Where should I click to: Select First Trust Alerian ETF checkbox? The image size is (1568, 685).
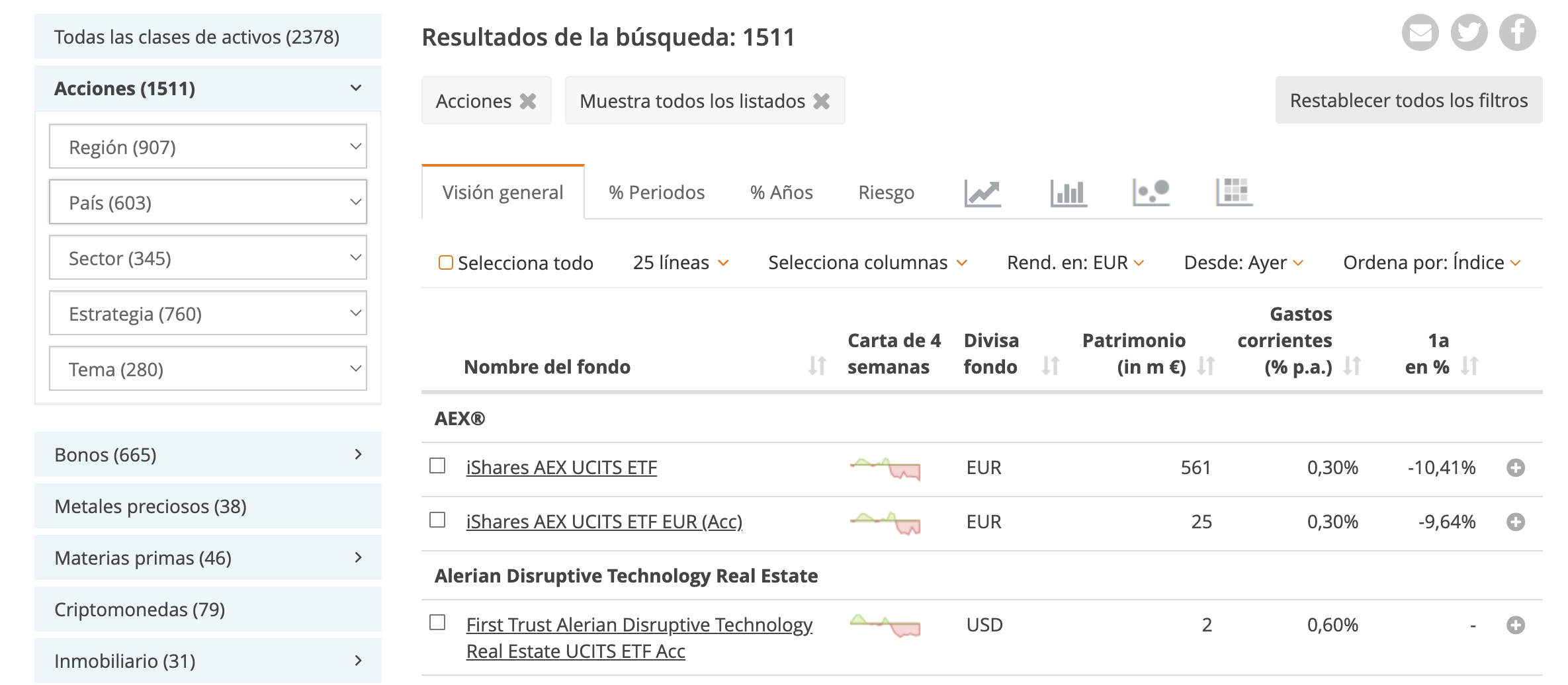click(437, 623)
